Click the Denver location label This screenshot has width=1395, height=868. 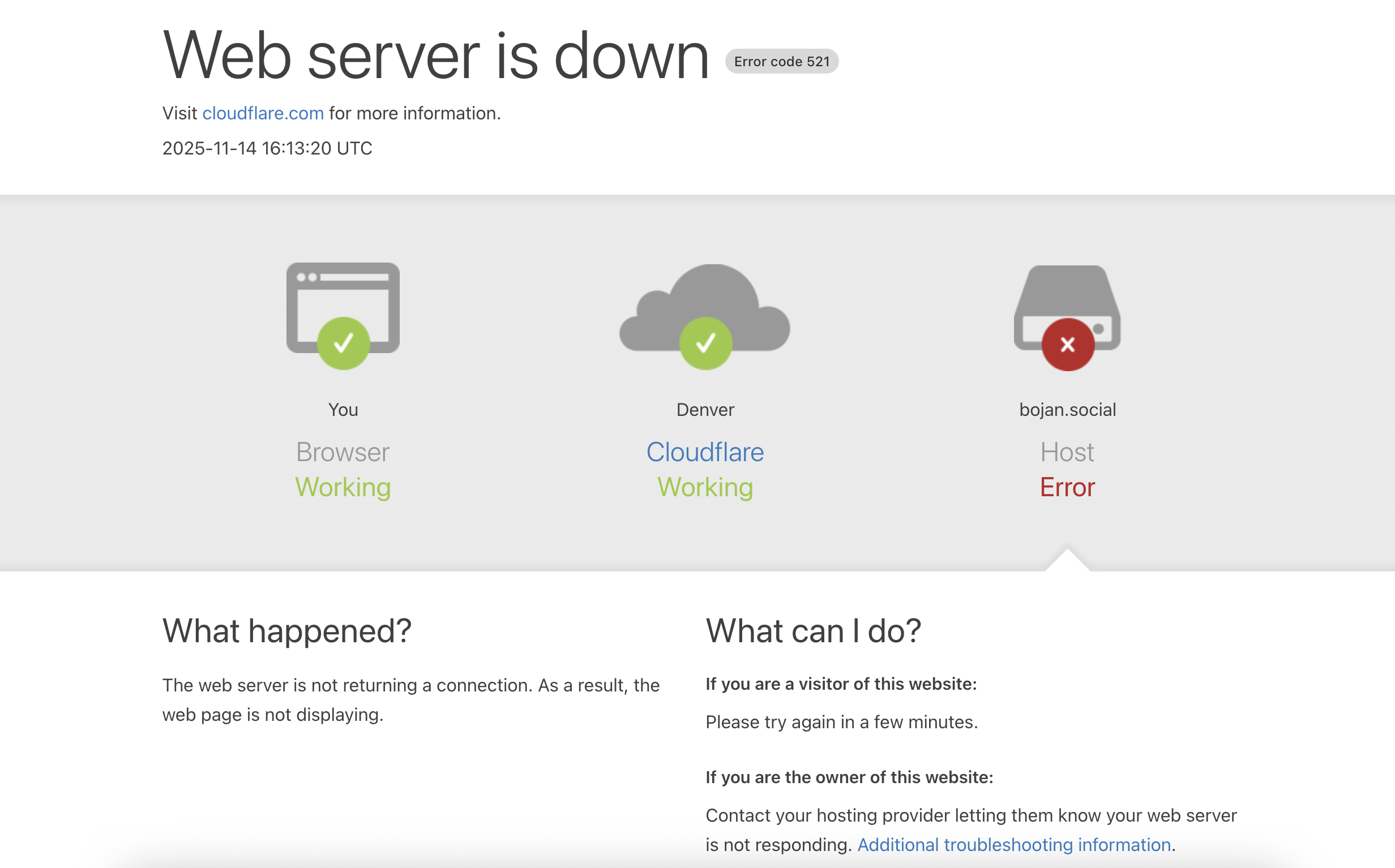tap(705, 409)
